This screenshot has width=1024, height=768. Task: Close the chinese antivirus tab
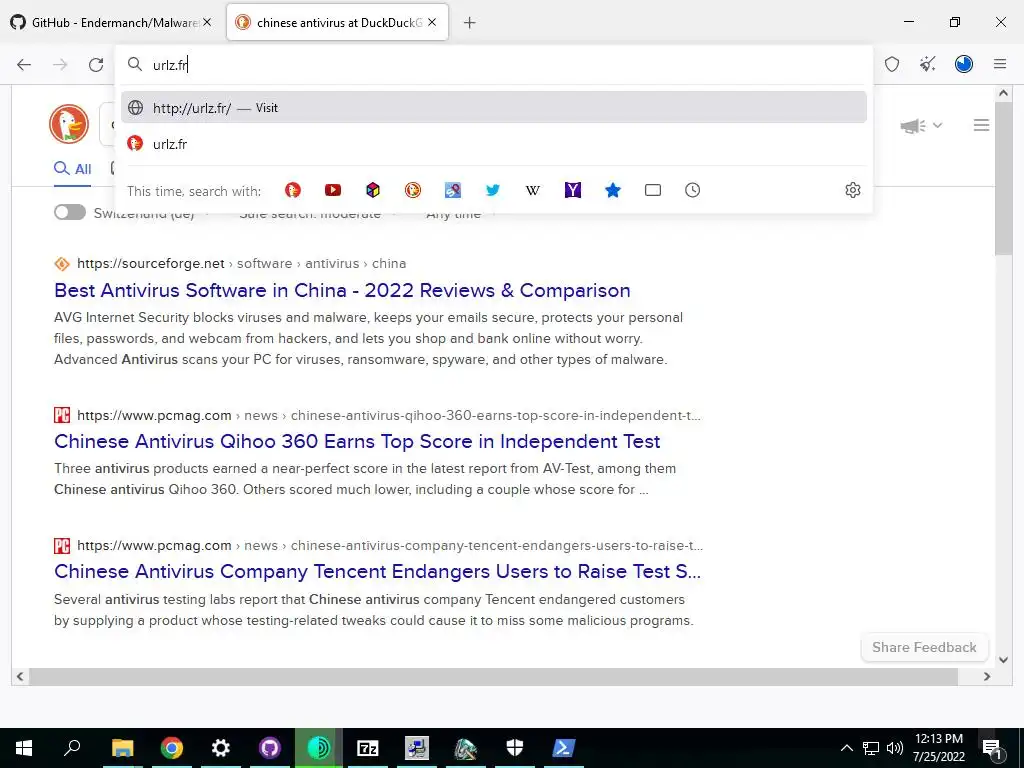432,22
